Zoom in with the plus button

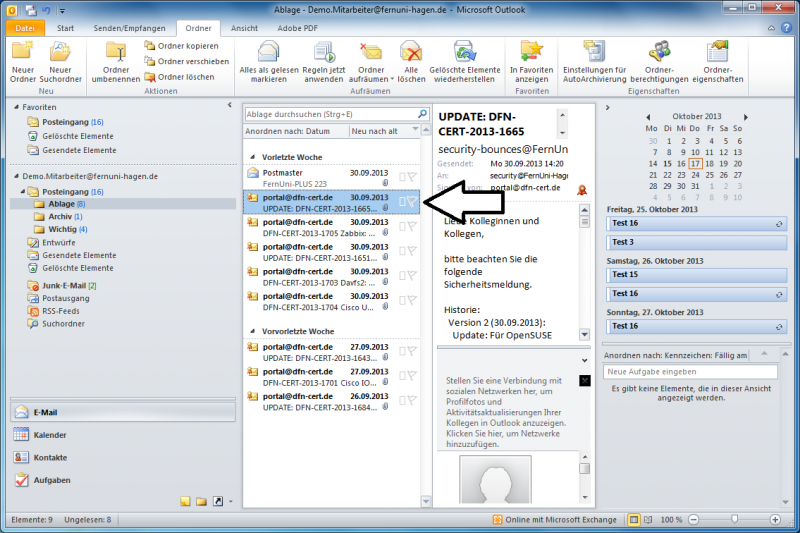point(775,520)
